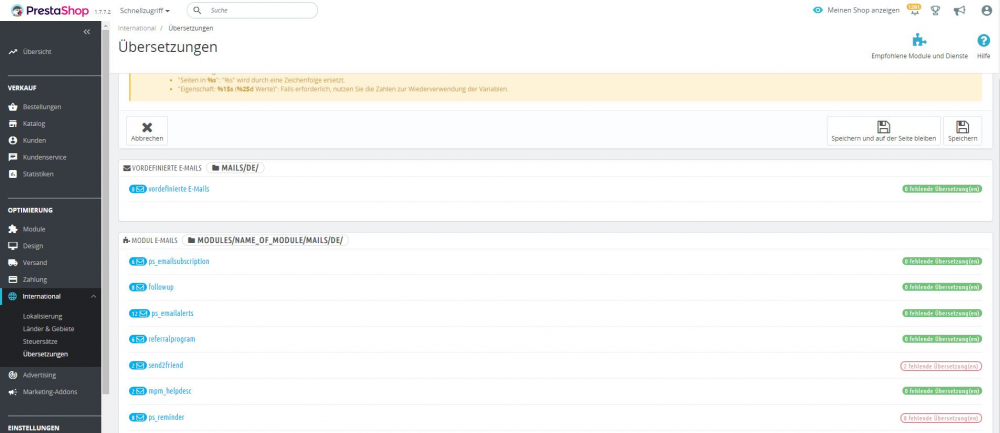Click the envelope count badge beside followup
1000x433 pixels.
click(138, 287)
